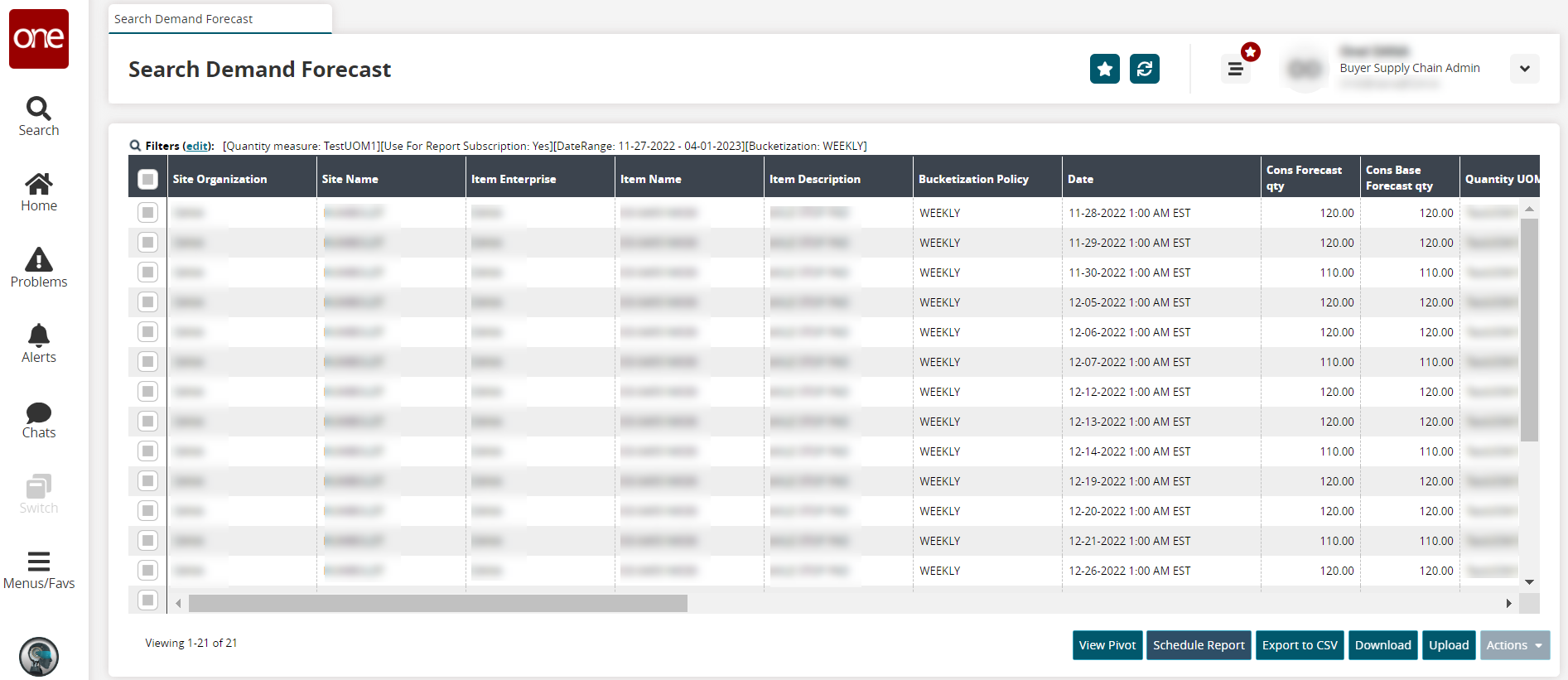Open the Actions dropdown button
Screen dimensions: 1568x680
coord(1514,645)
